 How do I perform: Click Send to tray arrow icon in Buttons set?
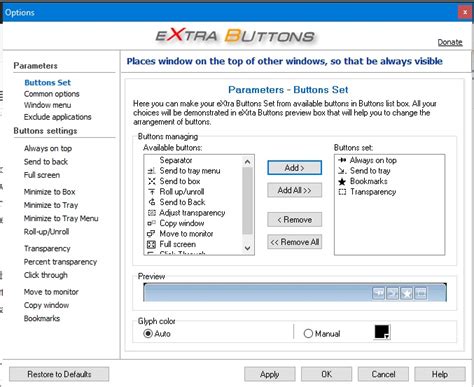pos(342,171)
